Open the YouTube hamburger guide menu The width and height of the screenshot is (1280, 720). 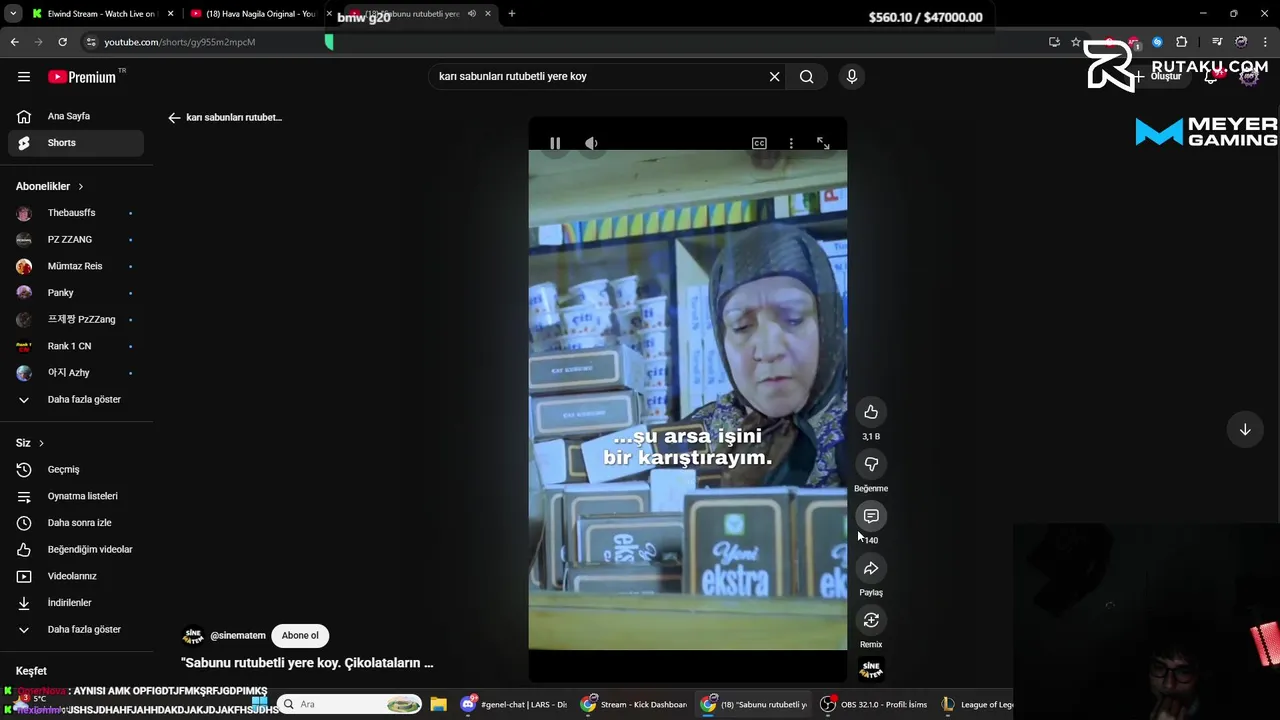click(x=24, y=76)
